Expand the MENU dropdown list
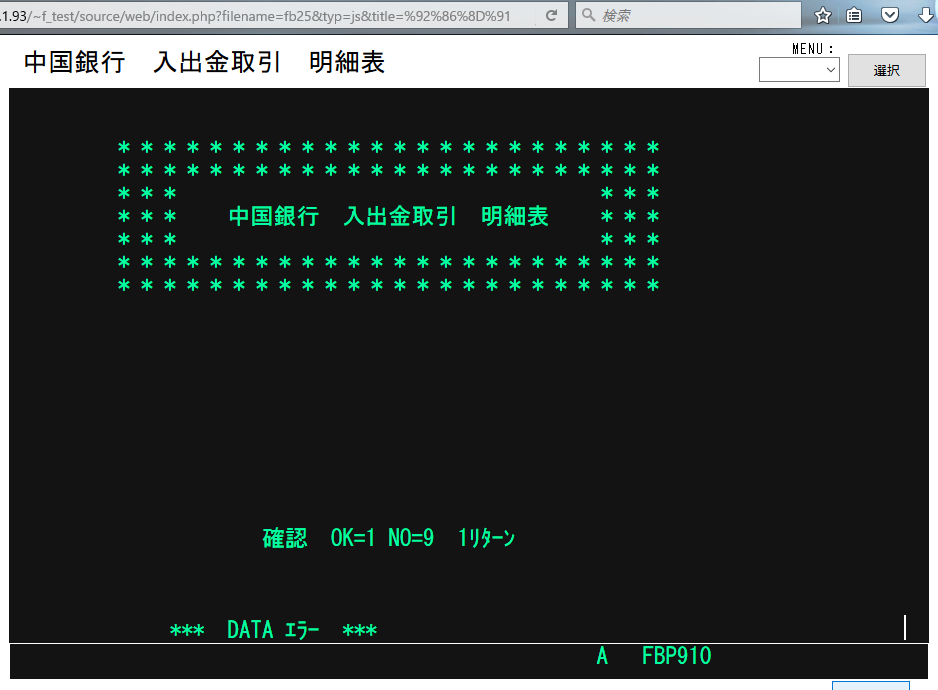The image size is (938, 690). [x=799, y=70]
